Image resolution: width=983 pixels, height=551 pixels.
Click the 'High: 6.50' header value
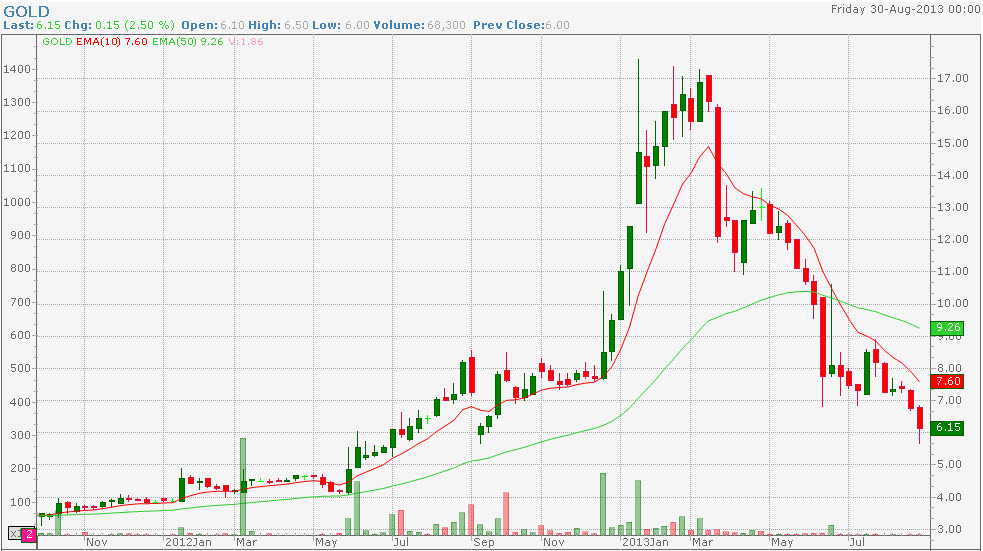(x=278, y=25)
